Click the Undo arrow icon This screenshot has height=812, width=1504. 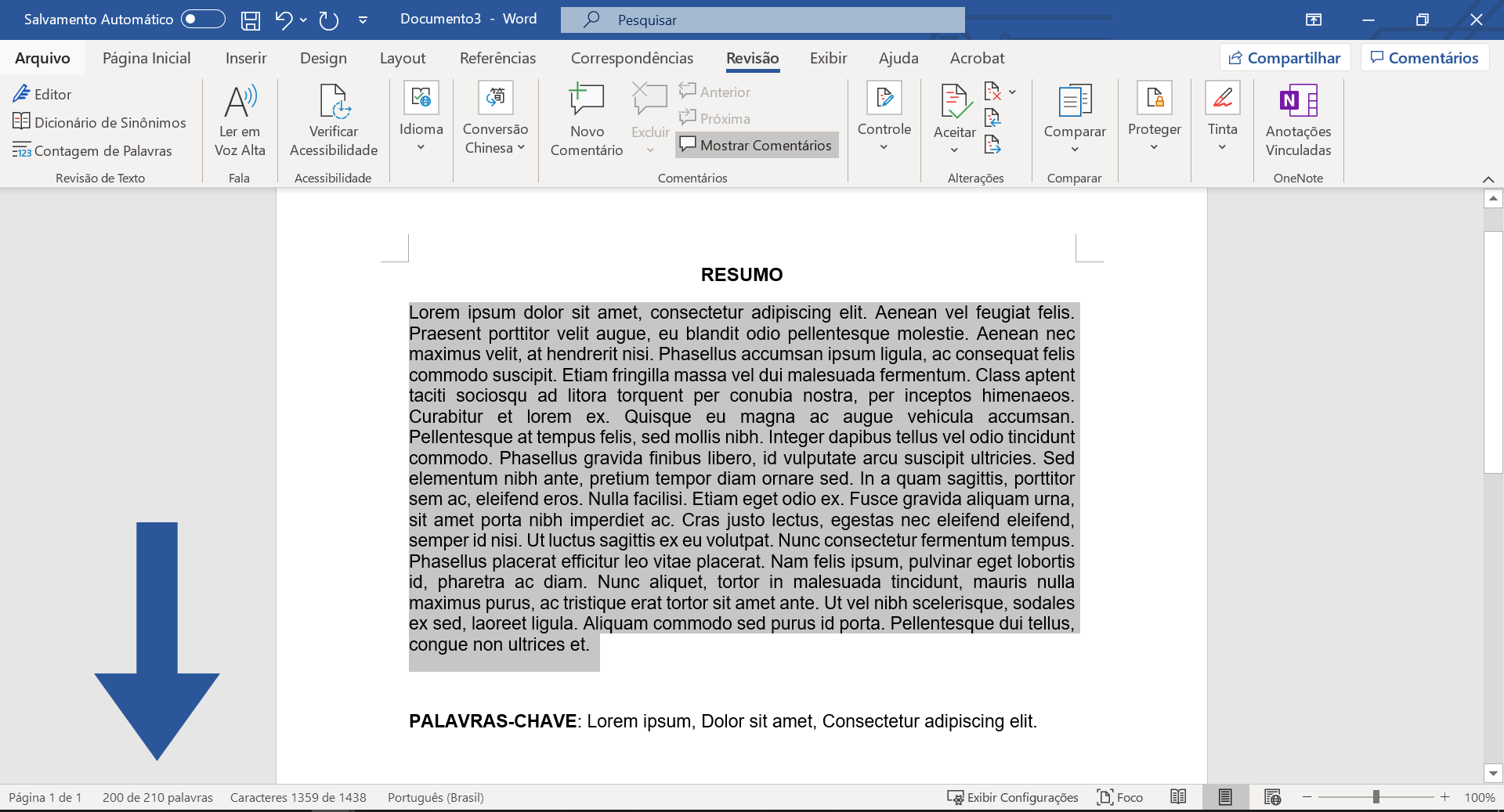[284, 20]
